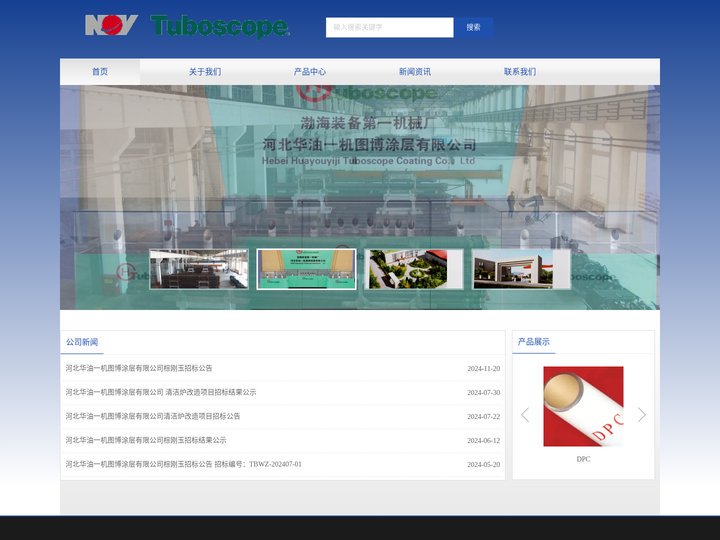Click date 2024-06-12
Viewport: 720px width, 540px height.
(x=484, y=440)
